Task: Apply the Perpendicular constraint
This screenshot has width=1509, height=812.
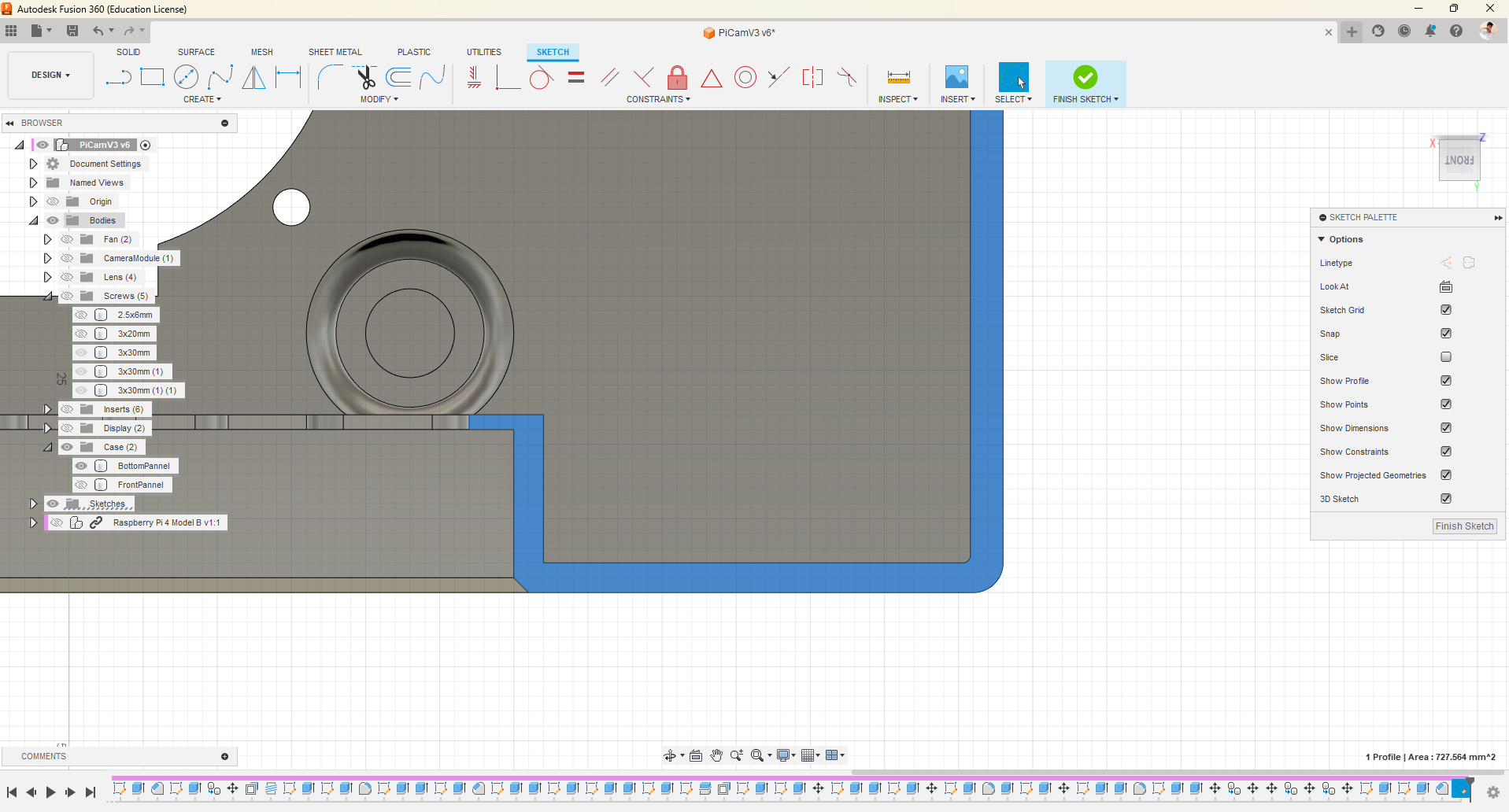Action: [x=643, y=77]
